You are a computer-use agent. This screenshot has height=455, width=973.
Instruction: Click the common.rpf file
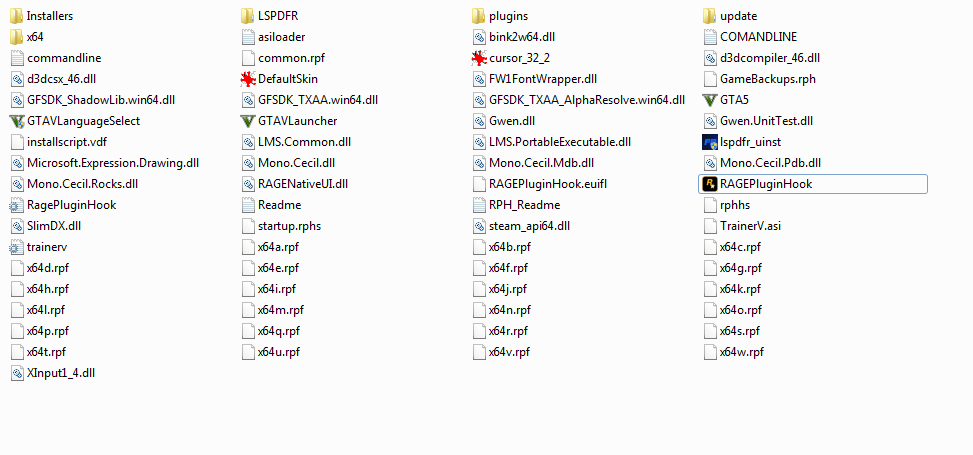[x=282, y=58]
